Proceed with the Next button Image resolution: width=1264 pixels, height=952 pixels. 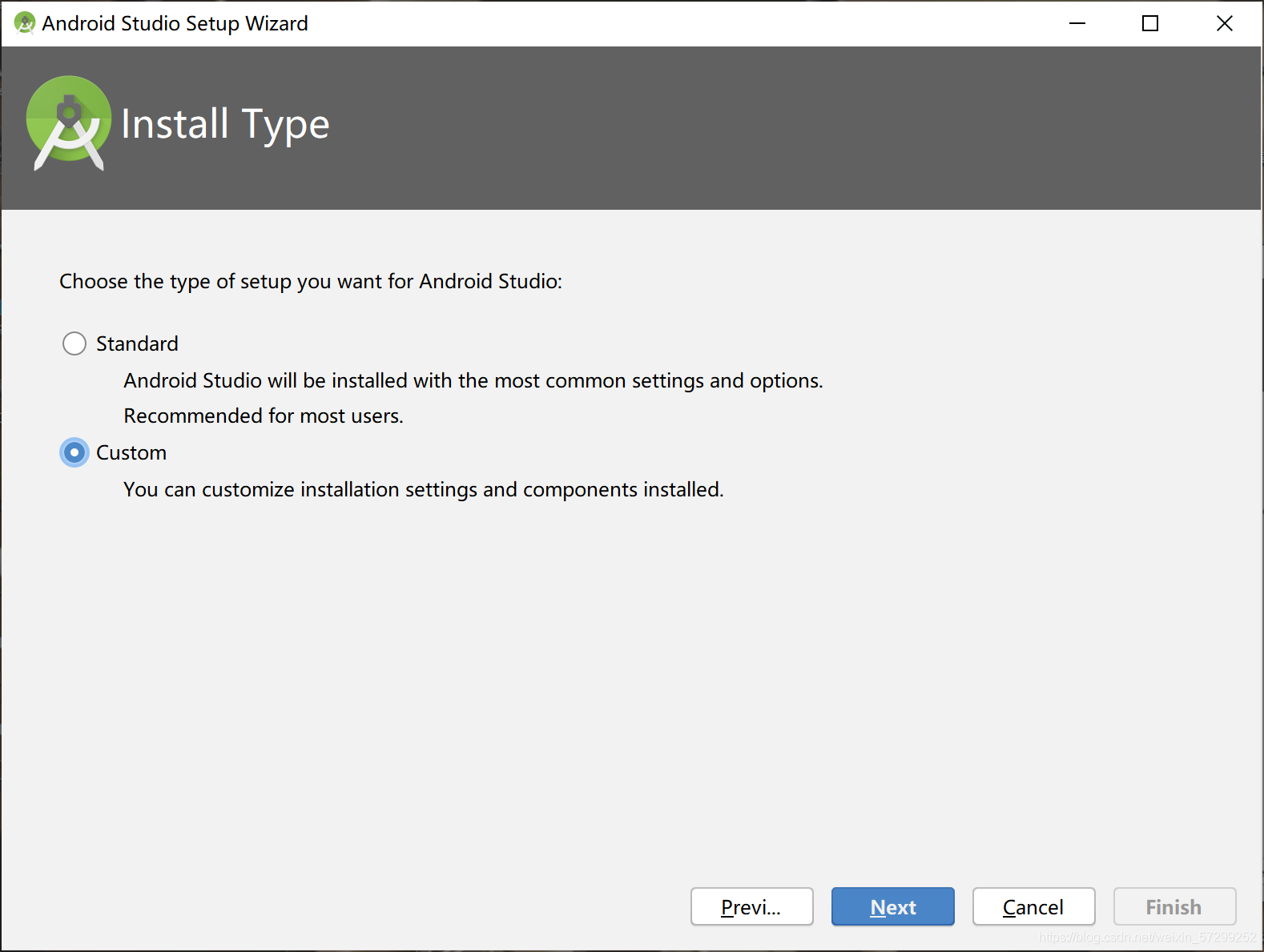point(892,906)
